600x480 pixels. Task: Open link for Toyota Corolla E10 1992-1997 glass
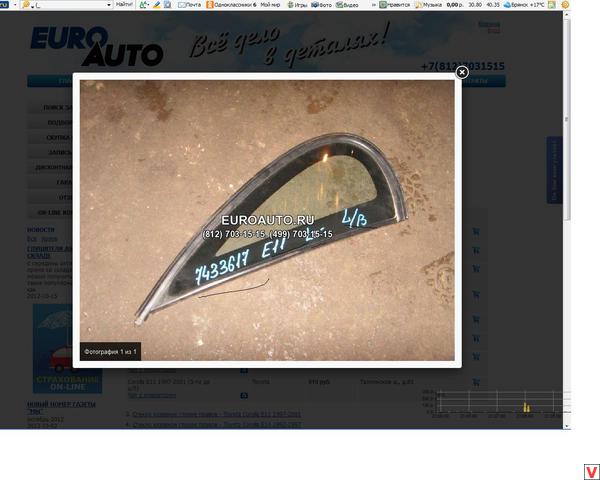pos(217,424)
